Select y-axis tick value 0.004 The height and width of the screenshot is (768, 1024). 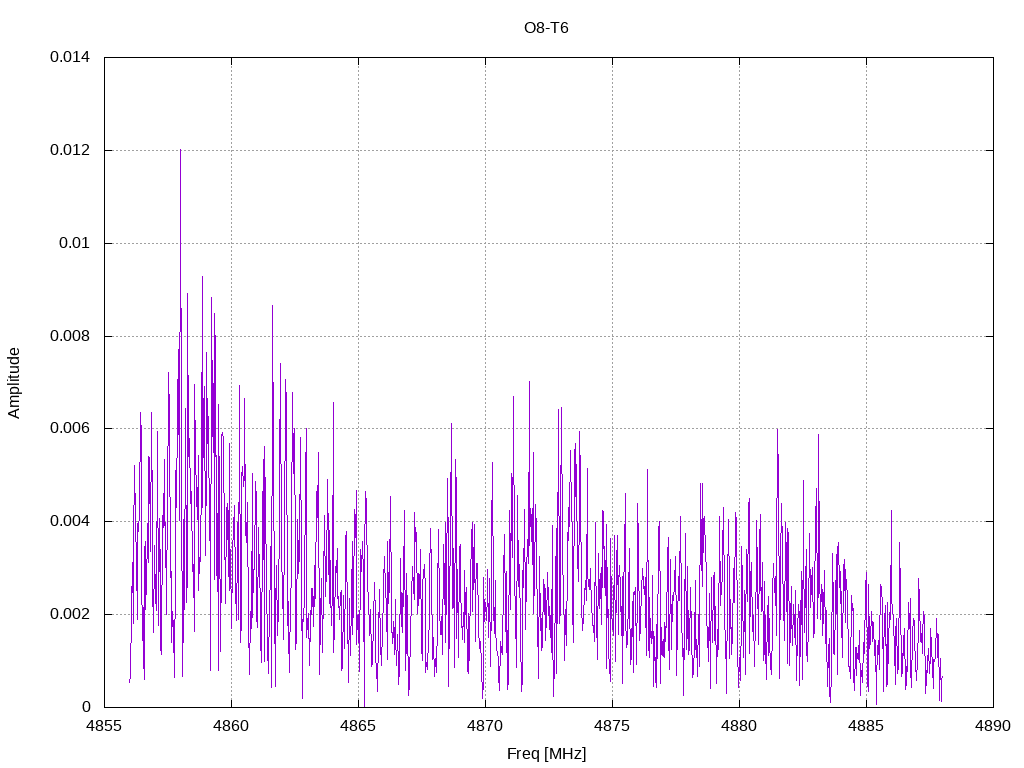tap(70, 521)
